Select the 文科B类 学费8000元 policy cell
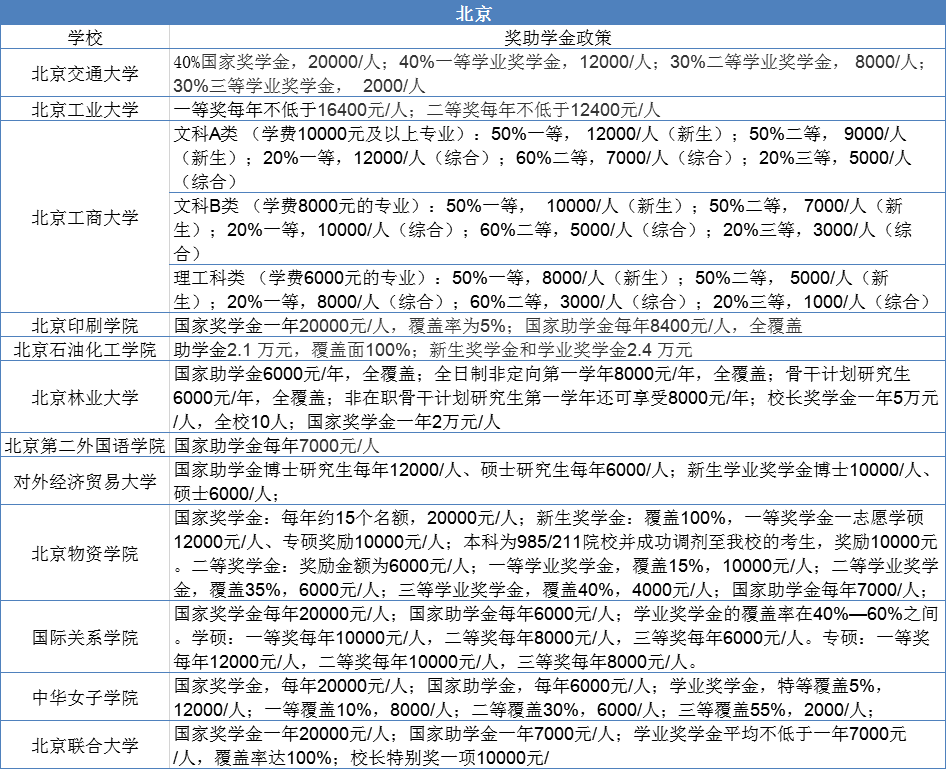Viewport: 946px width, 769px height. coord(557,229)
